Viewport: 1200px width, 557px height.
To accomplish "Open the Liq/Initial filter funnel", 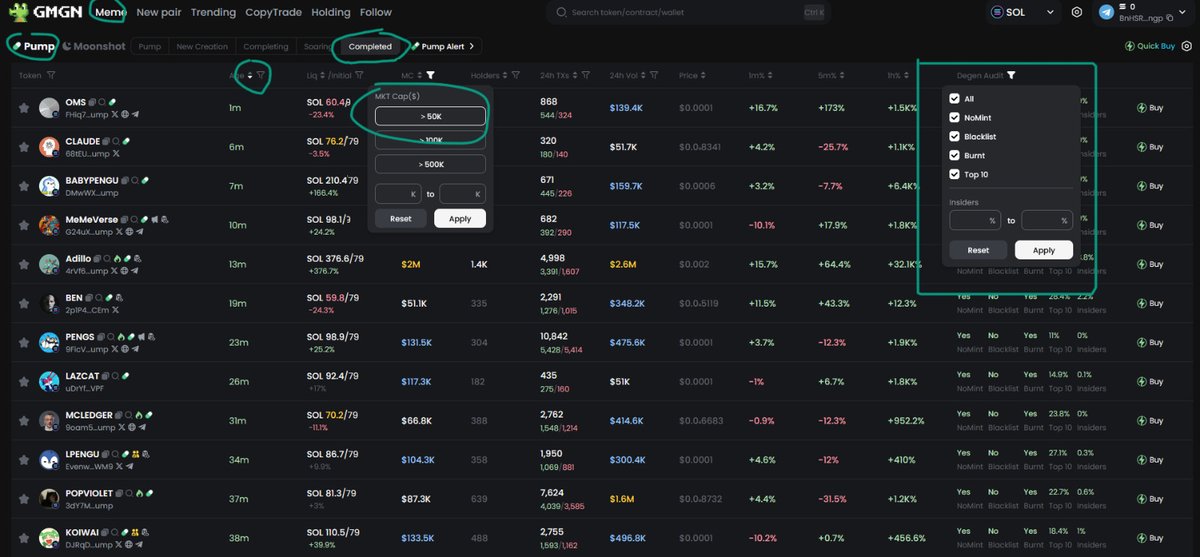I will pyautogui.click(x=361, y=75).
